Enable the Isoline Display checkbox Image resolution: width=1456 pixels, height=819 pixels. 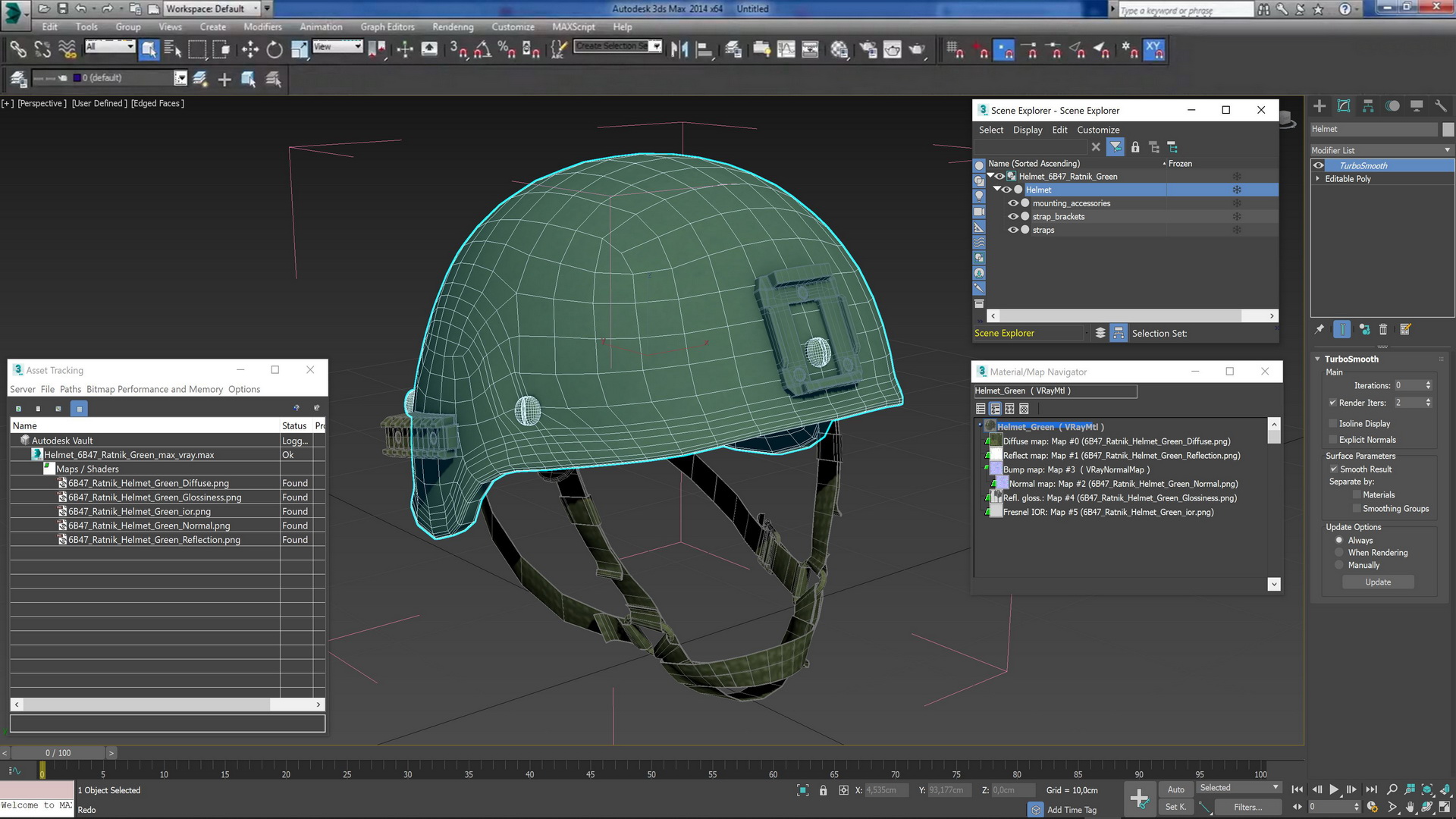1333,424
